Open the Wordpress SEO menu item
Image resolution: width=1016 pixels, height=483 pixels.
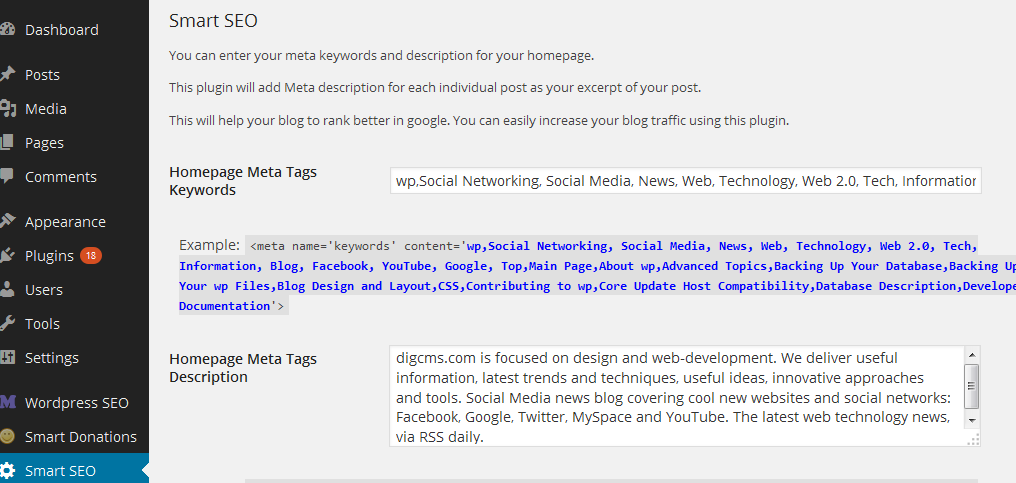click(x=75, y=403)
